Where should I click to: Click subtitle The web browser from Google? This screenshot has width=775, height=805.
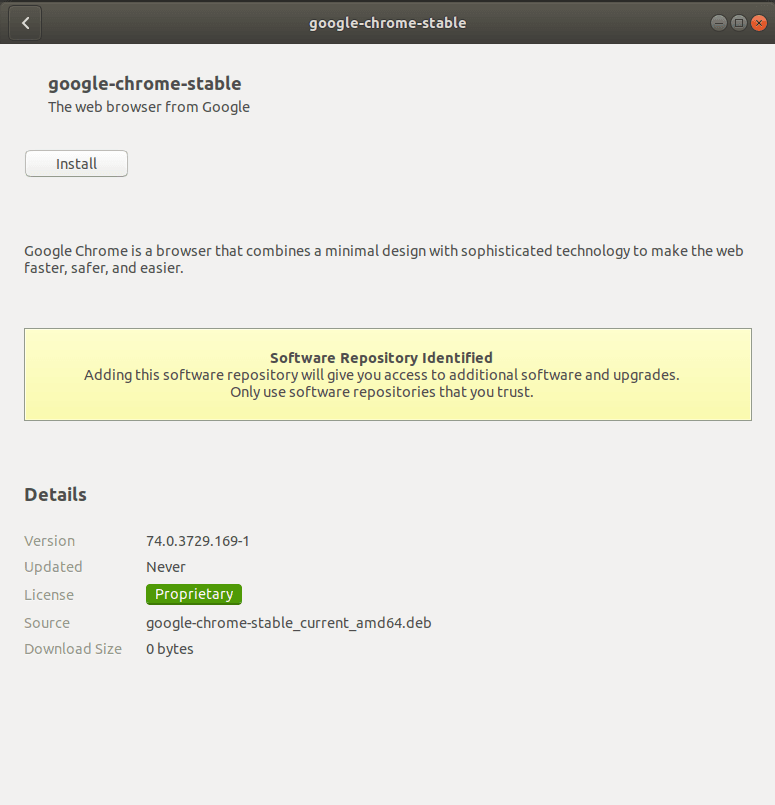click(x=149, y=107)
